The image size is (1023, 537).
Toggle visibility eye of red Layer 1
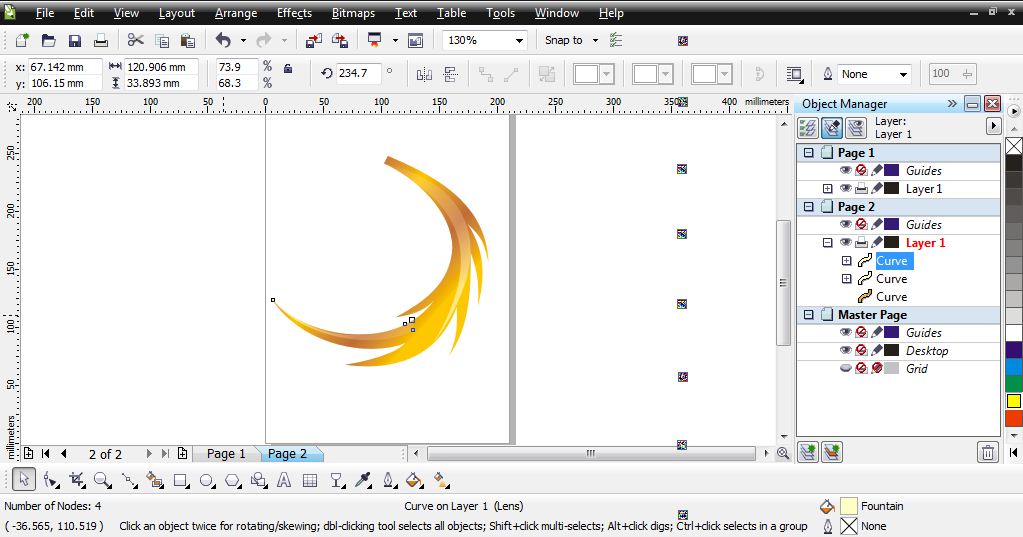point(846,243)
